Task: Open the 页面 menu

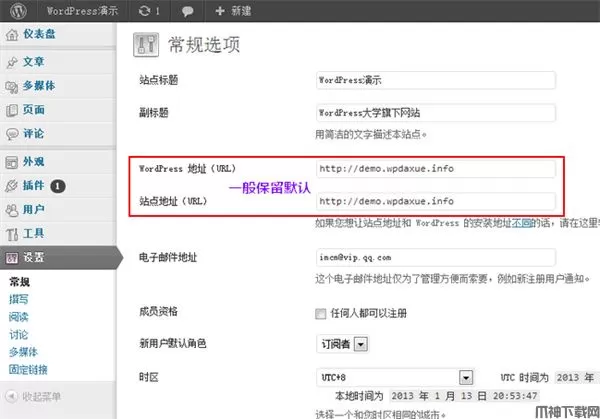Action: click(x=34, y=110)
